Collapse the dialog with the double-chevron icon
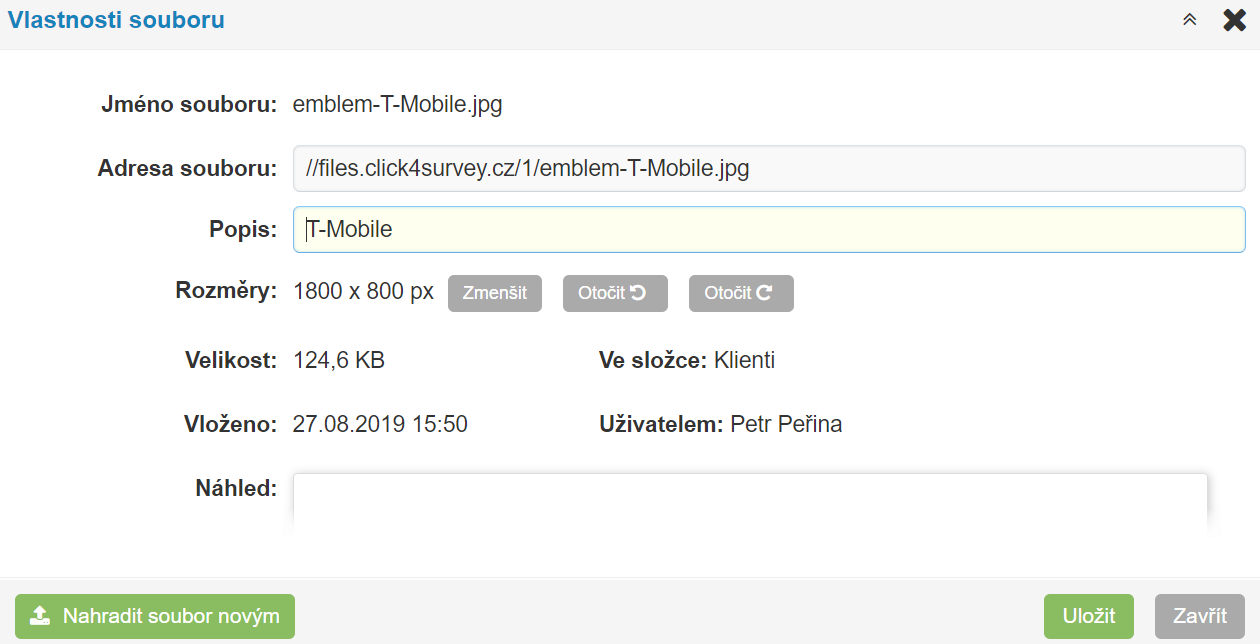The width and height of the screenshot is (1260, 644). (1189, 20)
